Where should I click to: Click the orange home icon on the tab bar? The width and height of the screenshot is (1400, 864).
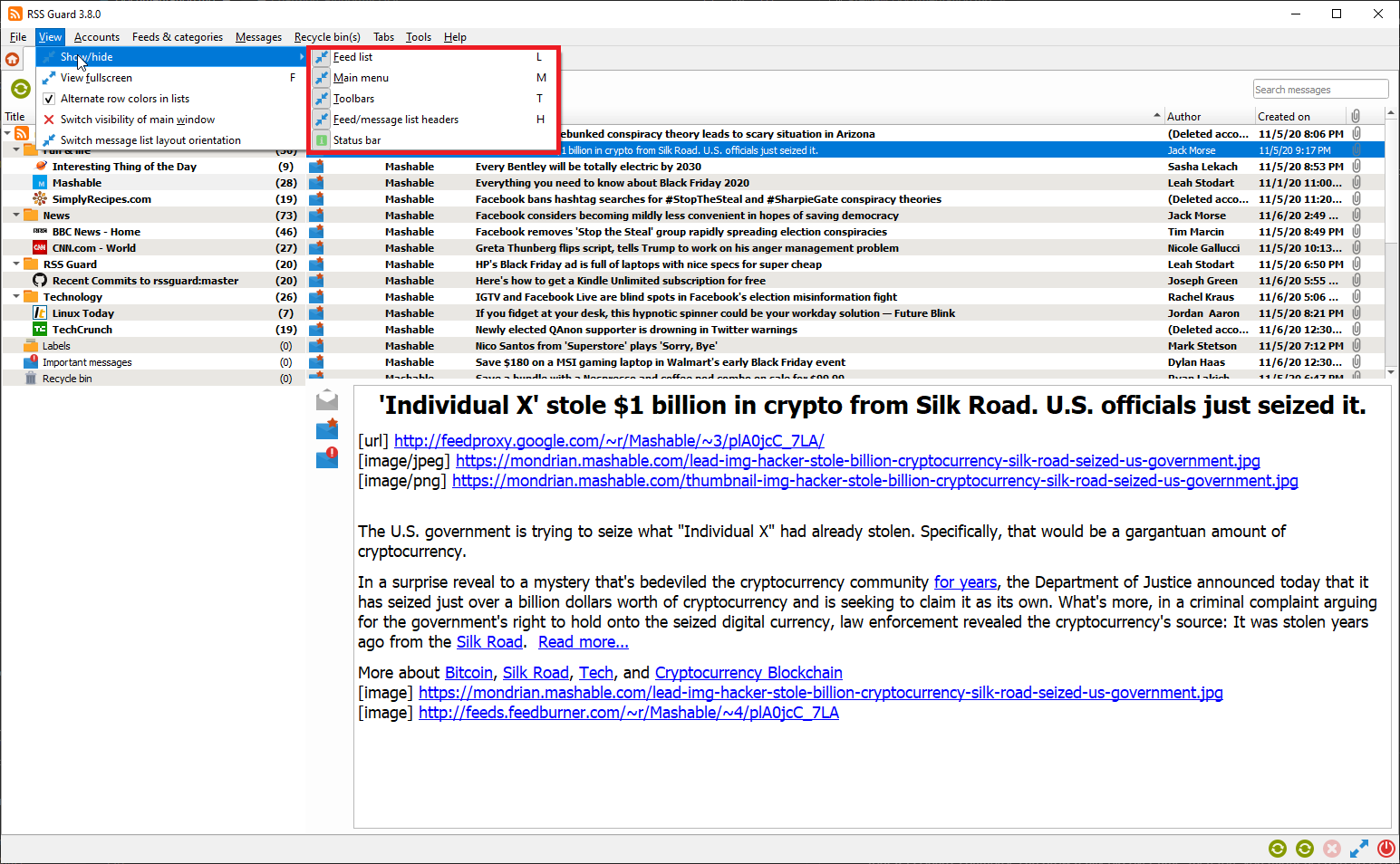[x=13, y=60]
